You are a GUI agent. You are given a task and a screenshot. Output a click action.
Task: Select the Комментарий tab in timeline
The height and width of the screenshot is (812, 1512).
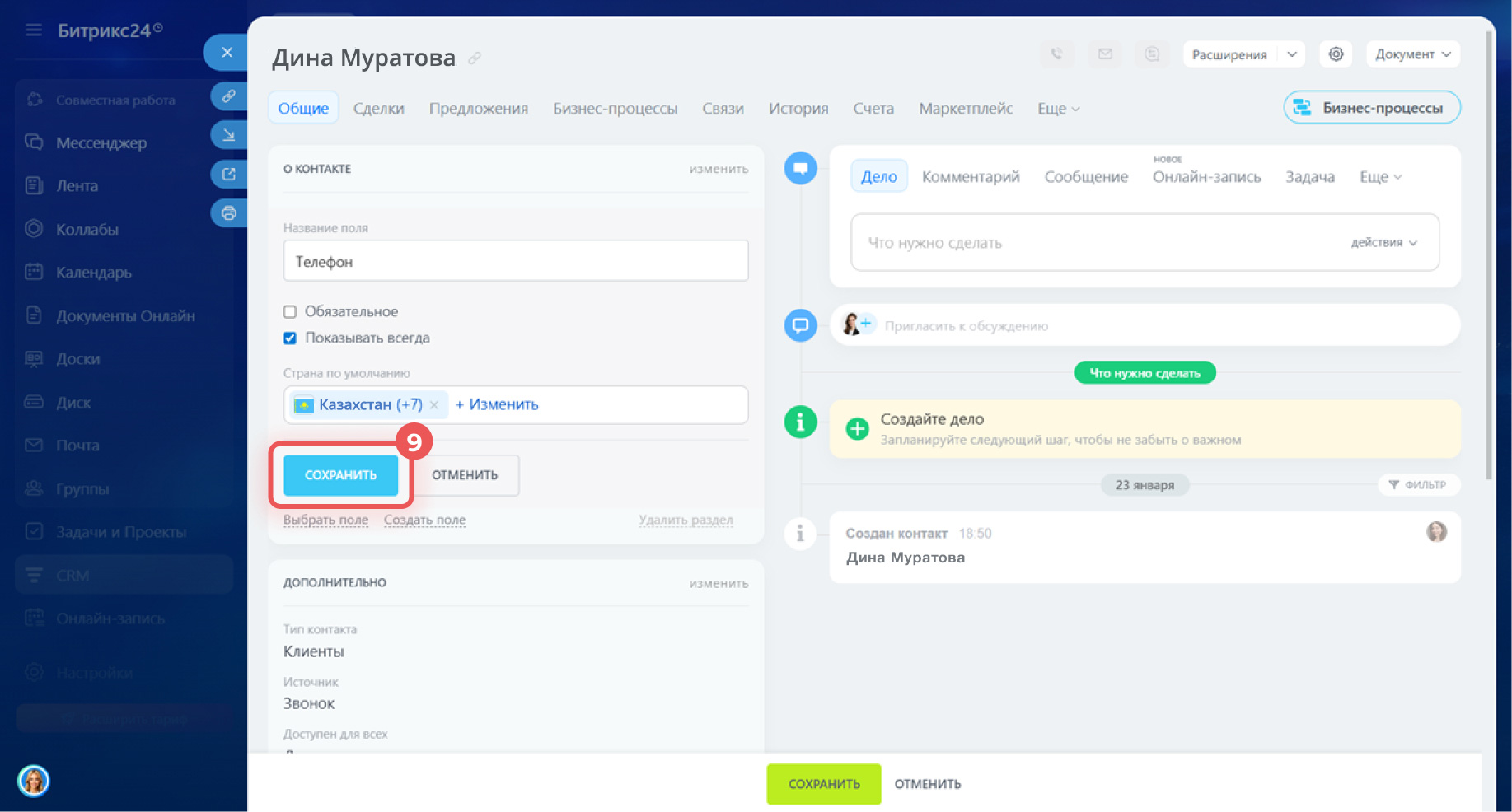(970, 177)
